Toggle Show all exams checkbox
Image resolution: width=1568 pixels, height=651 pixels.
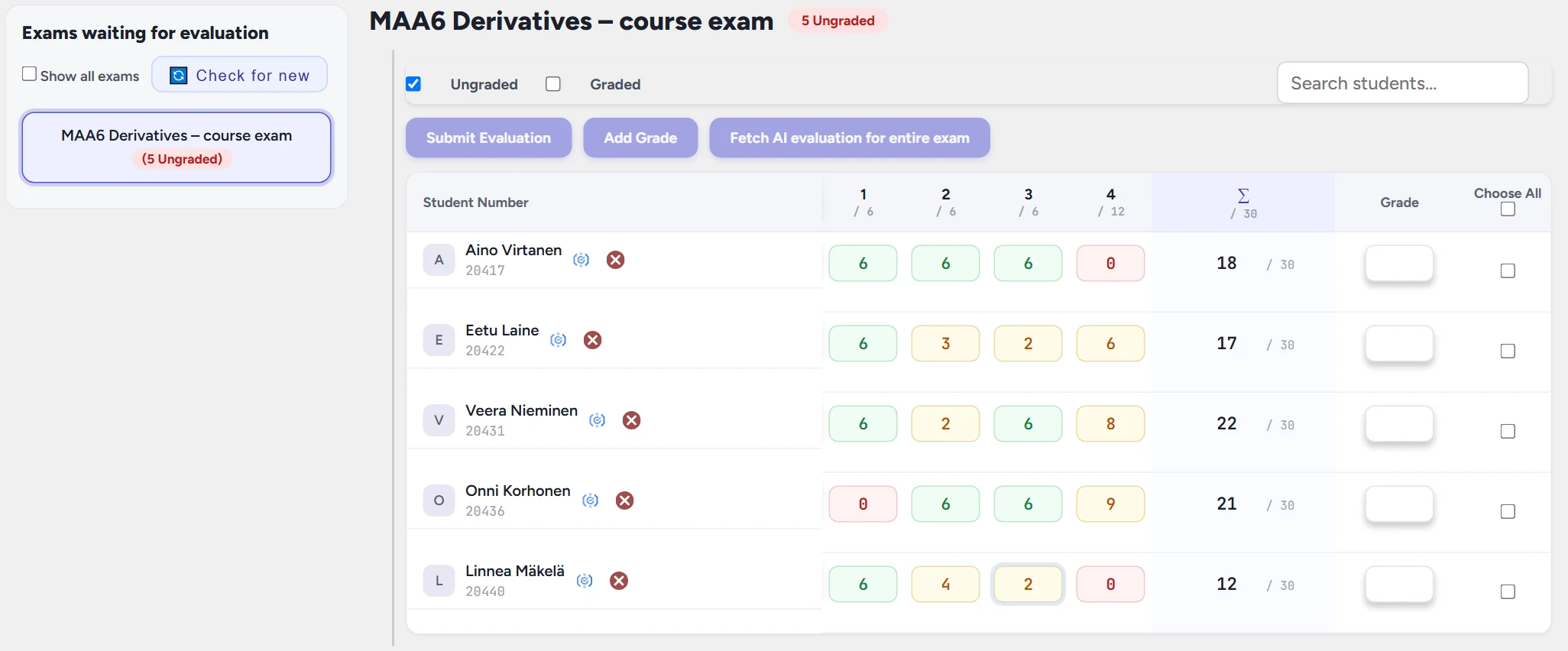click(30, 74)
